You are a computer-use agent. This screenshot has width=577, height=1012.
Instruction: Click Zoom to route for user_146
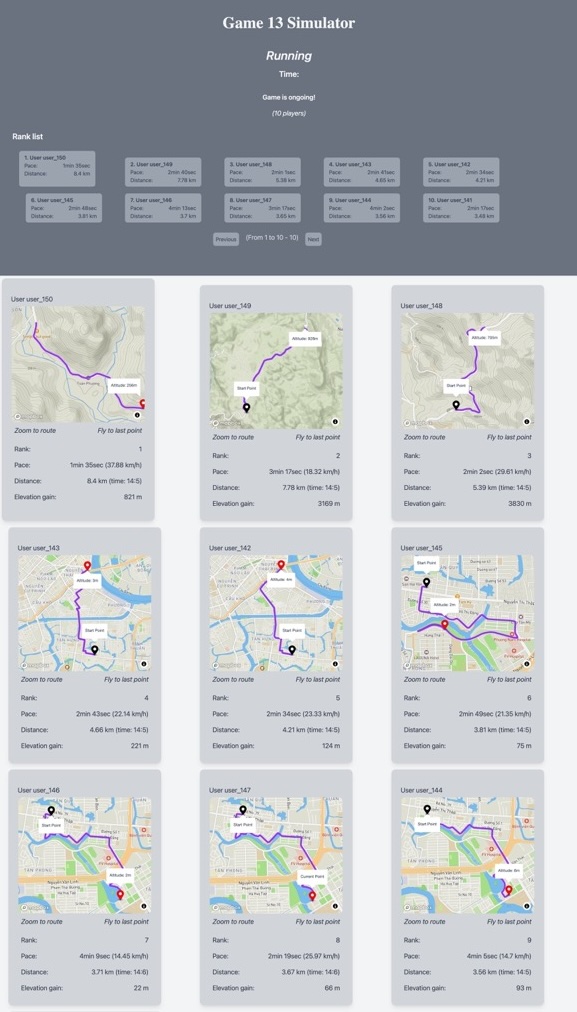point(41,921)
